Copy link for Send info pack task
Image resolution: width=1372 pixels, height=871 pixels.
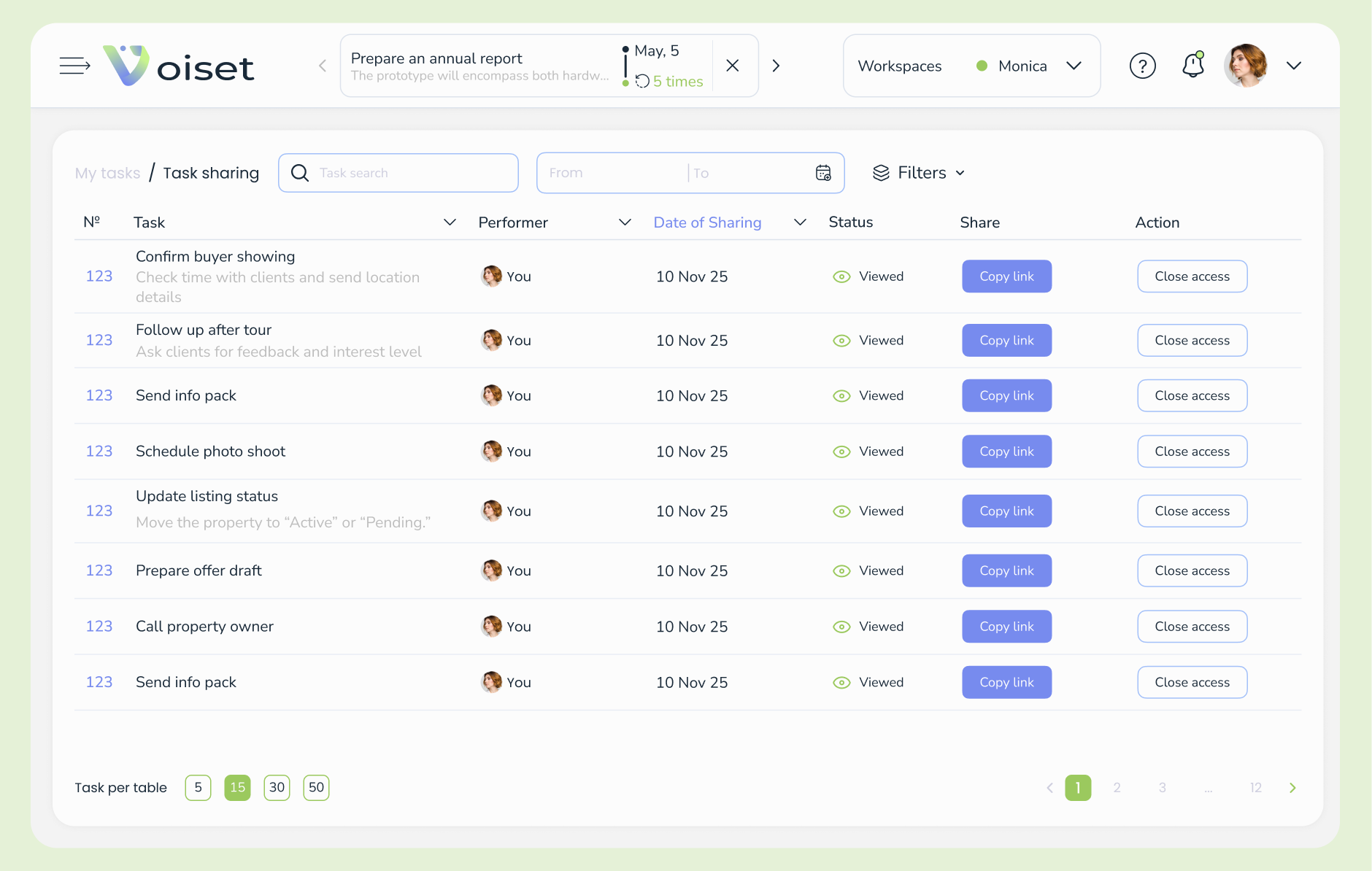[x=1006, y=395]
